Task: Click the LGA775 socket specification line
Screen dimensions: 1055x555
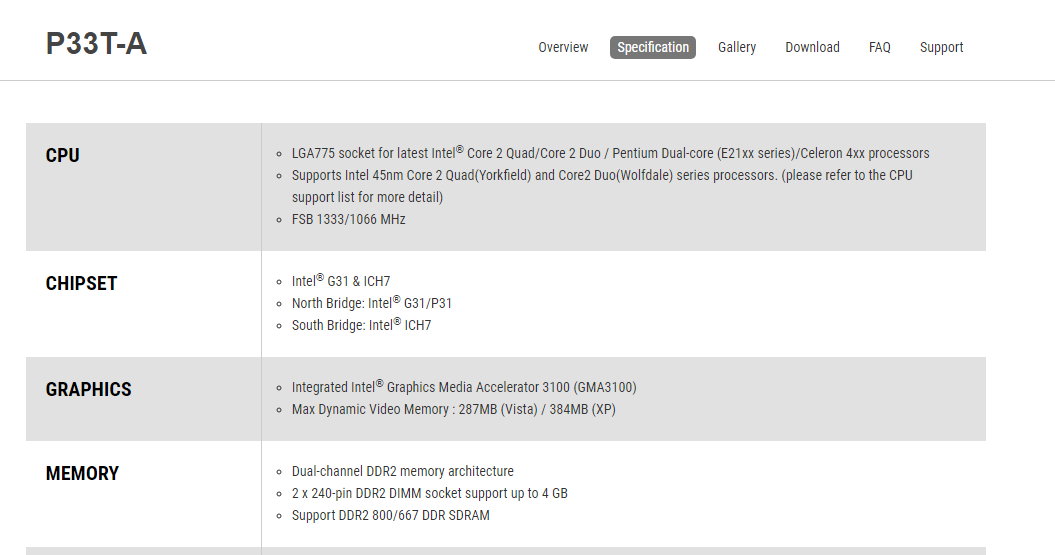Action: click(x=610, y=153)
